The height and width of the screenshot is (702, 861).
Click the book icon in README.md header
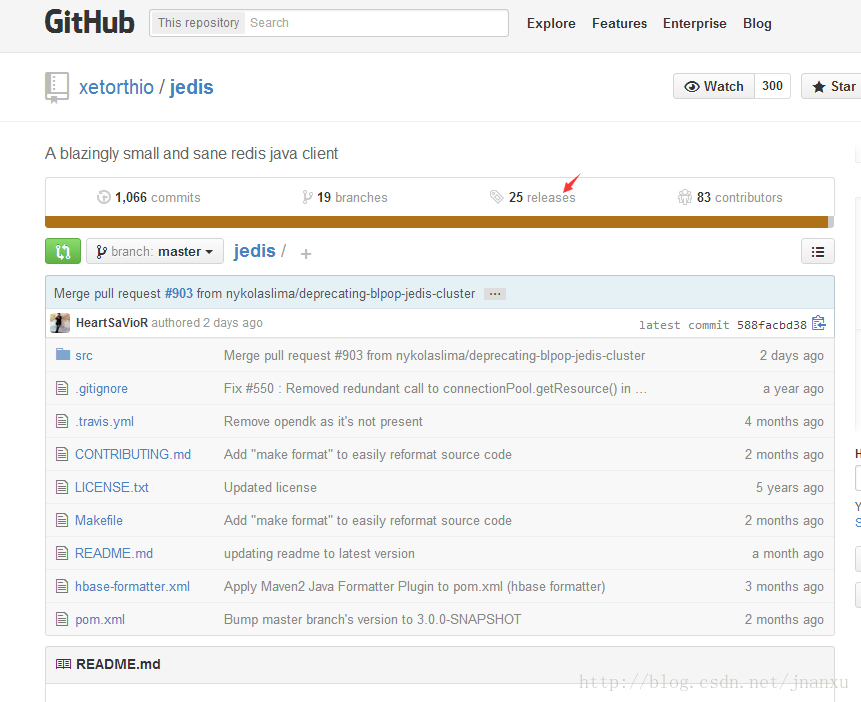[x=63, y=664]
